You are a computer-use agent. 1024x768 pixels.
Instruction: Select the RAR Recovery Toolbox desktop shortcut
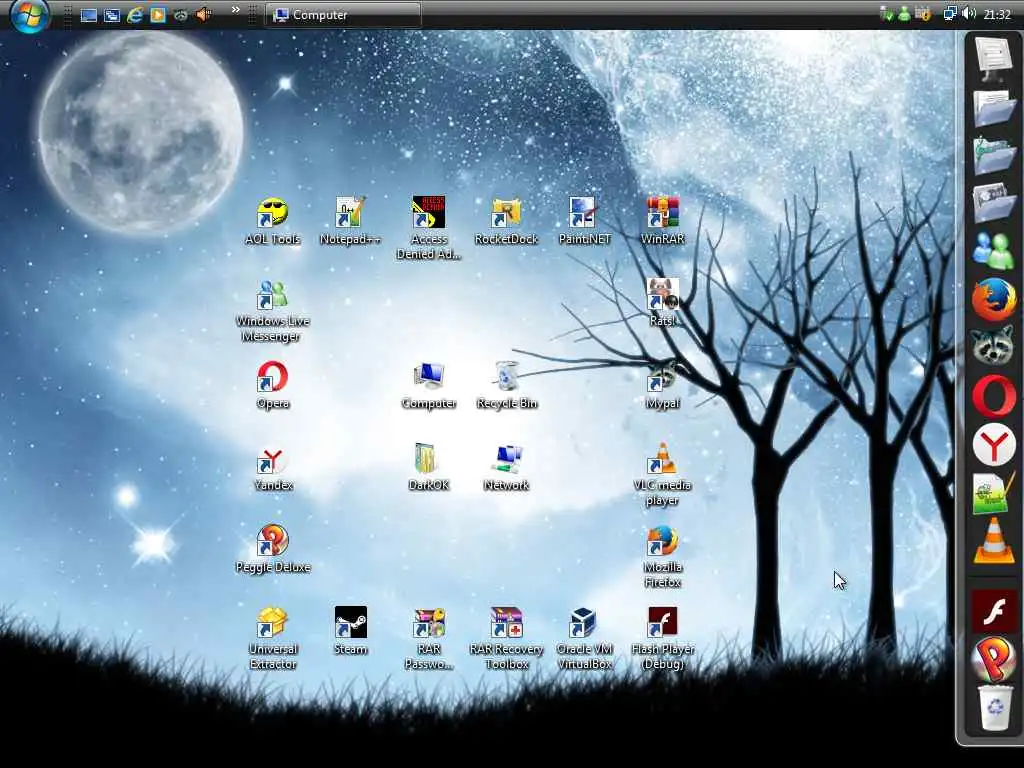pyautogui.click(x=507, y=639)
